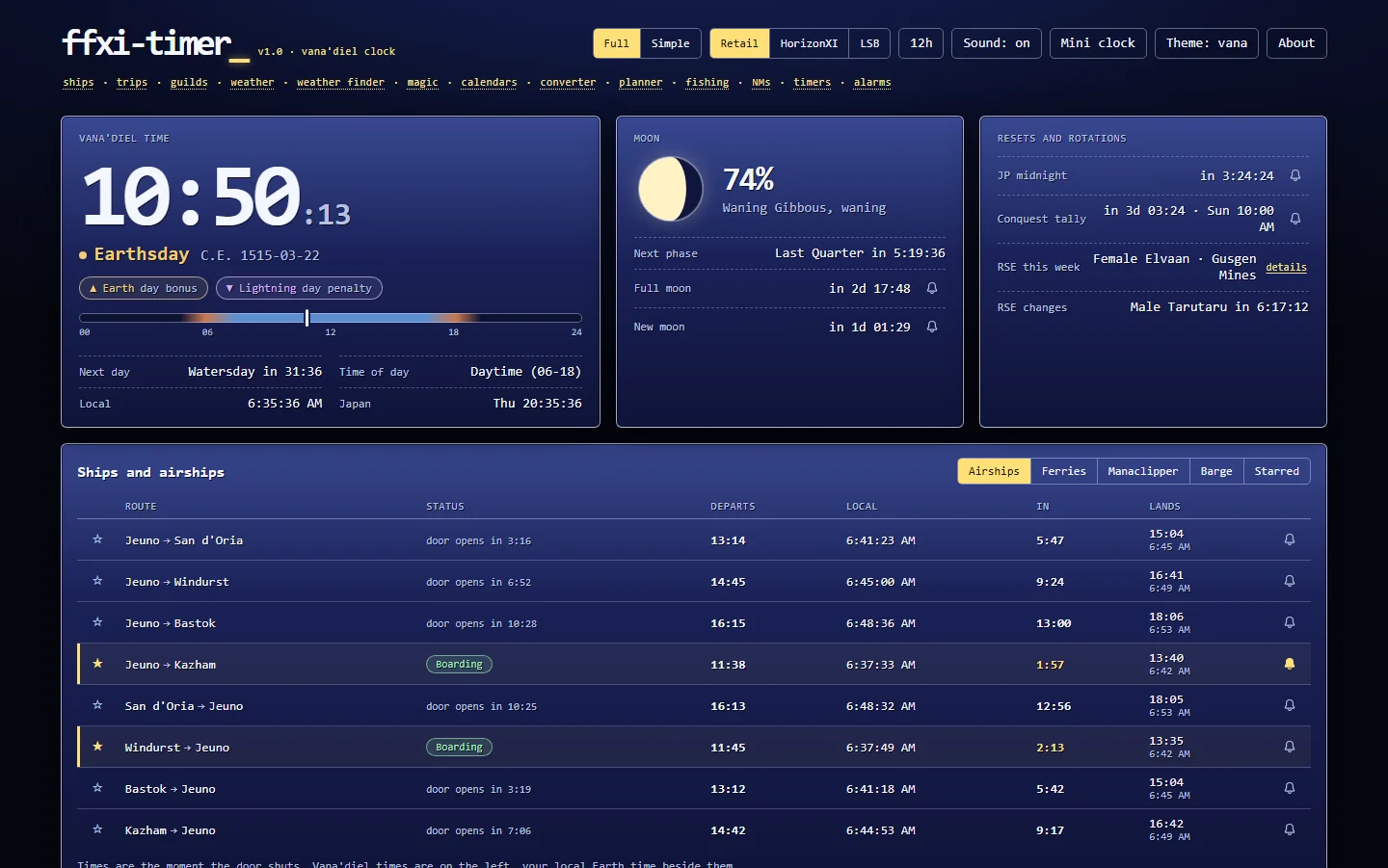Toggle the Sound: on button
The height and width of the screenshot is (868, 1388).
[997, 43]
